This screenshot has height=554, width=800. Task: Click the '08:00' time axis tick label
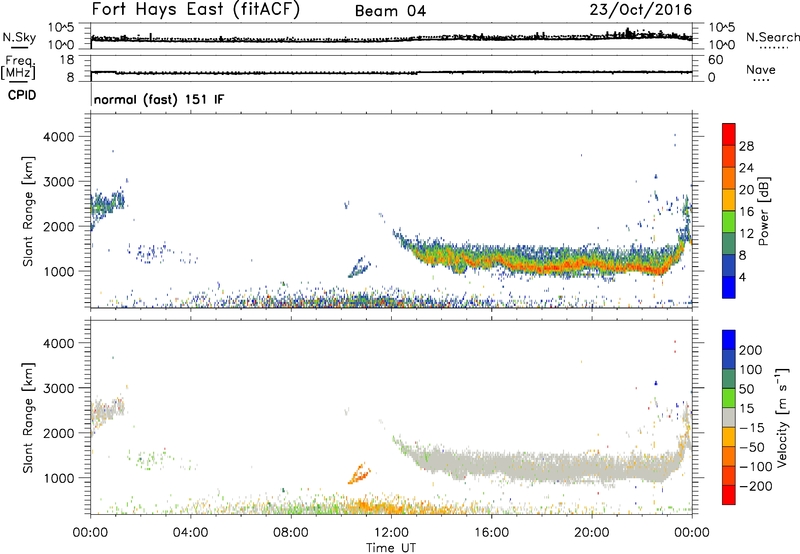(x=291, y=533)
